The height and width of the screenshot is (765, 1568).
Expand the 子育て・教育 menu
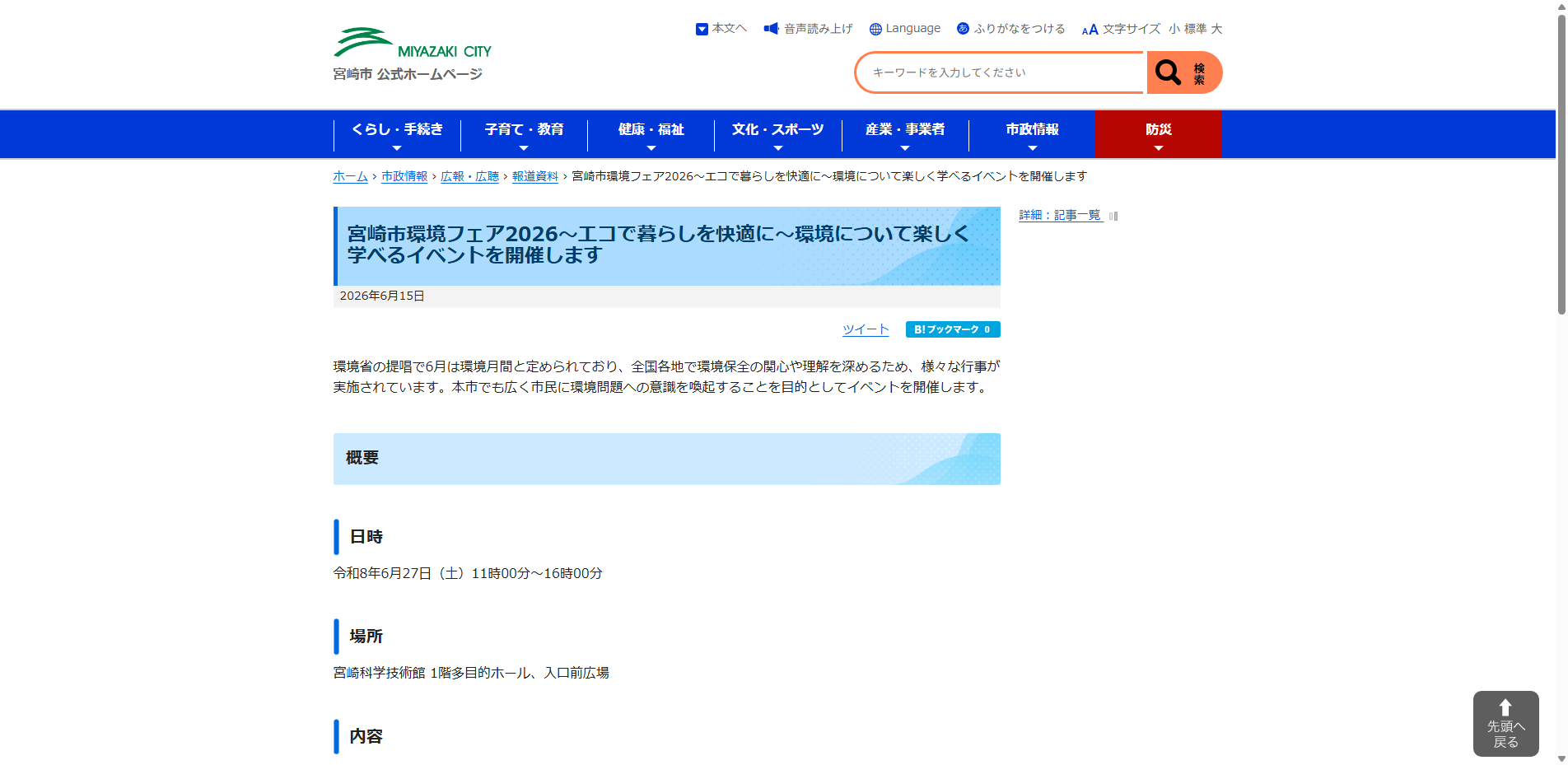(524, 134)
